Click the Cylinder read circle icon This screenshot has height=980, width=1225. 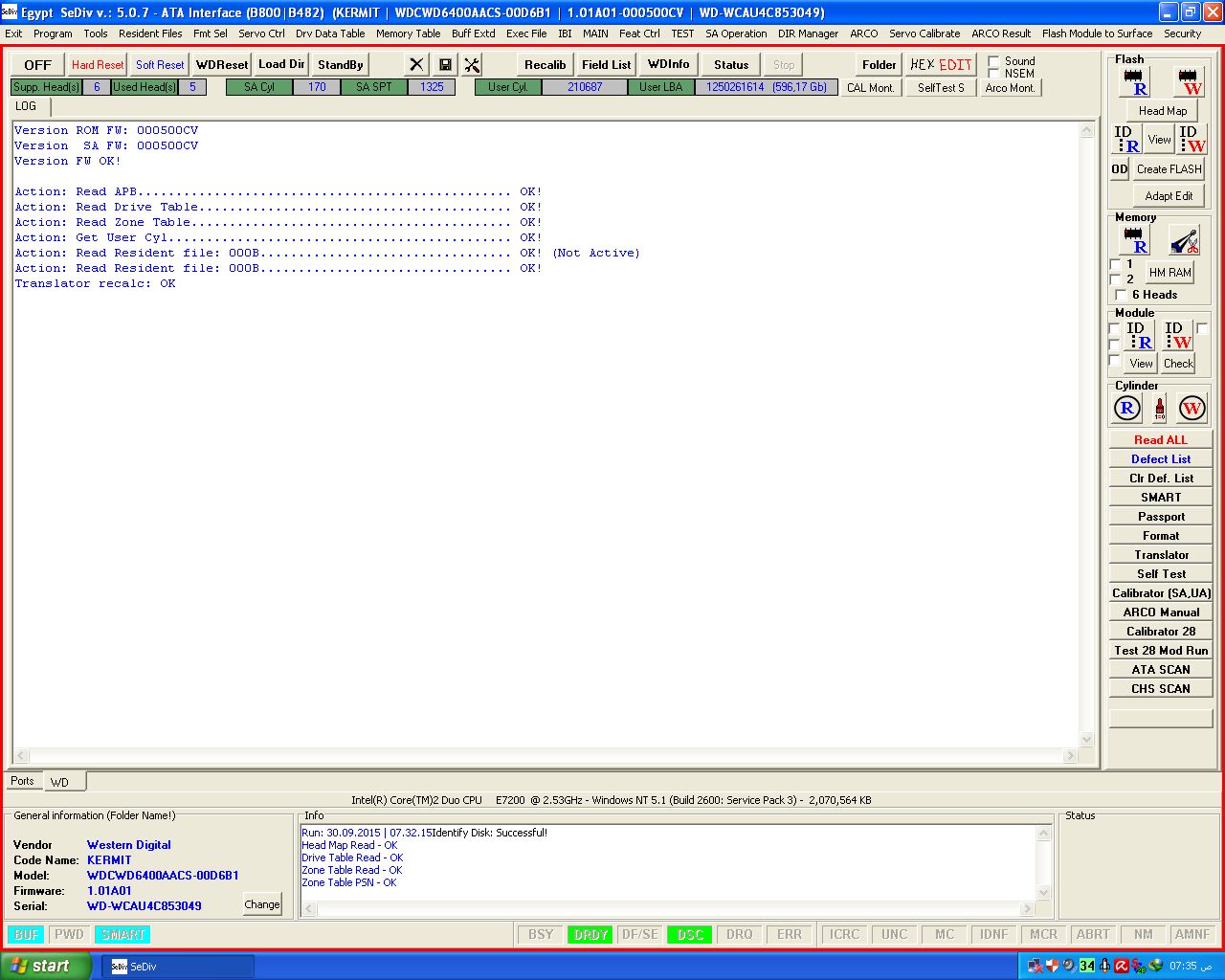(1127, 409)
